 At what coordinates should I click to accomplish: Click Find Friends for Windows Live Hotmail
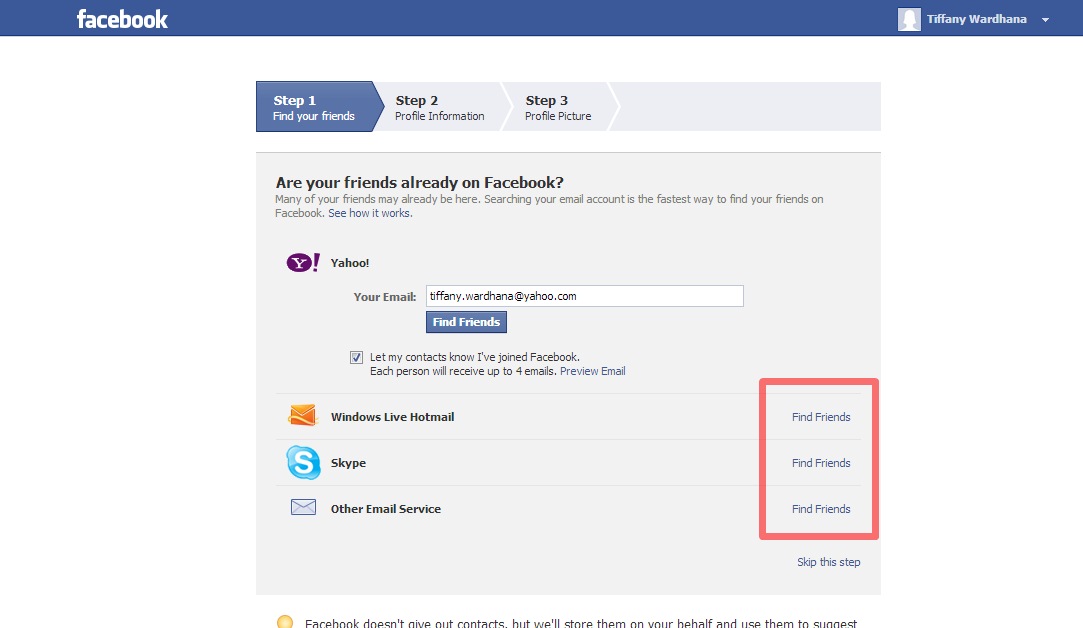coord(821,417)
